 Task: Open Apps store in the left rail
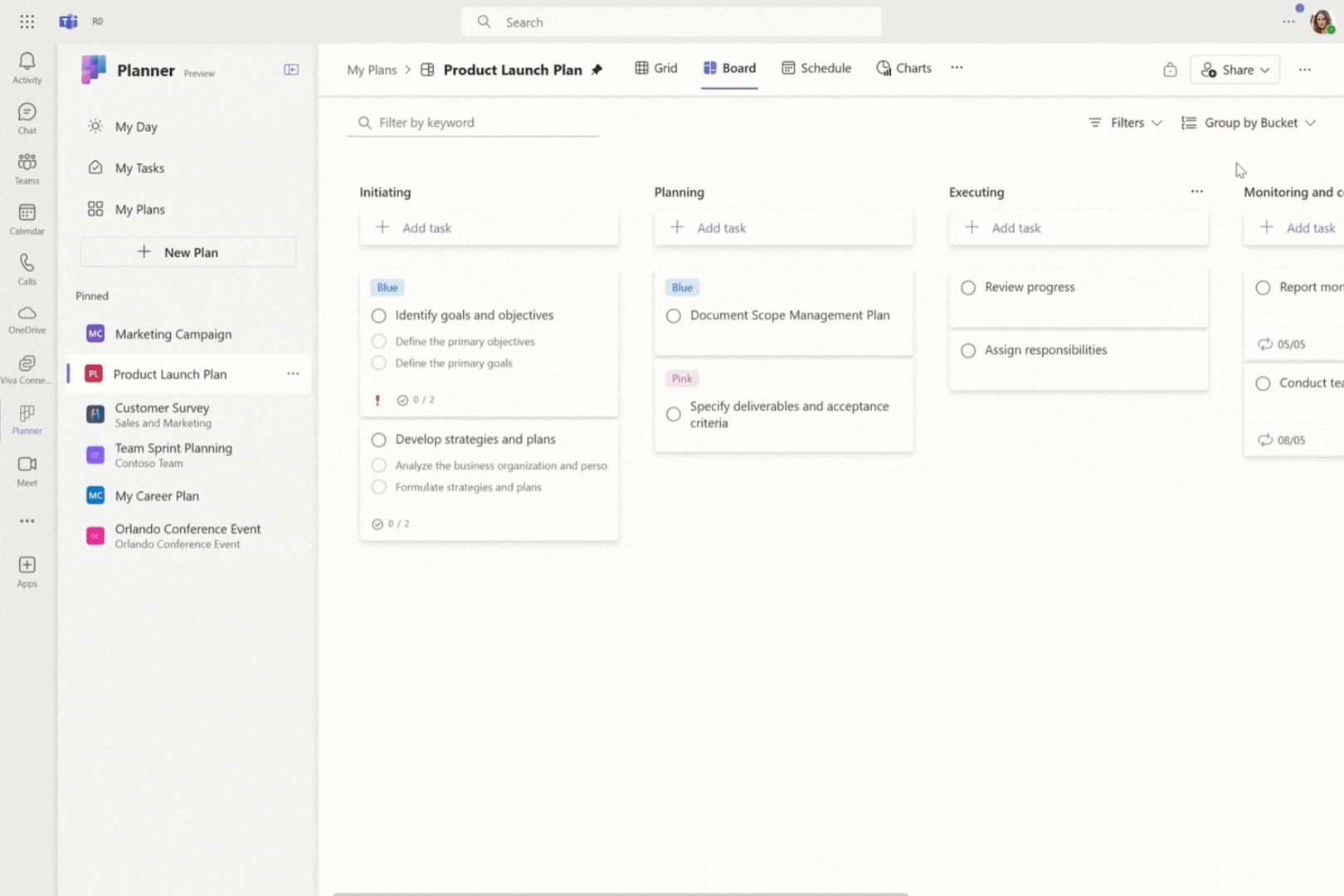coord(27,572)
